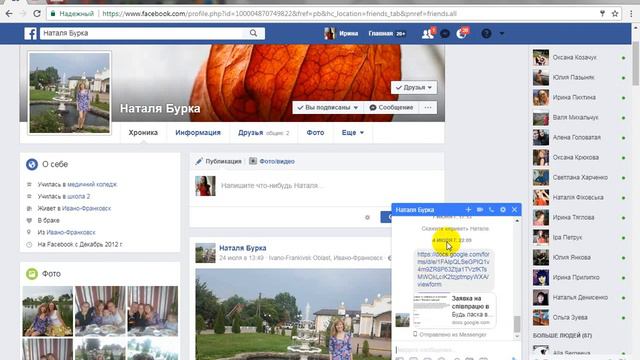
Task: Switch to the Информация tab
Action: tap(198, 133)
